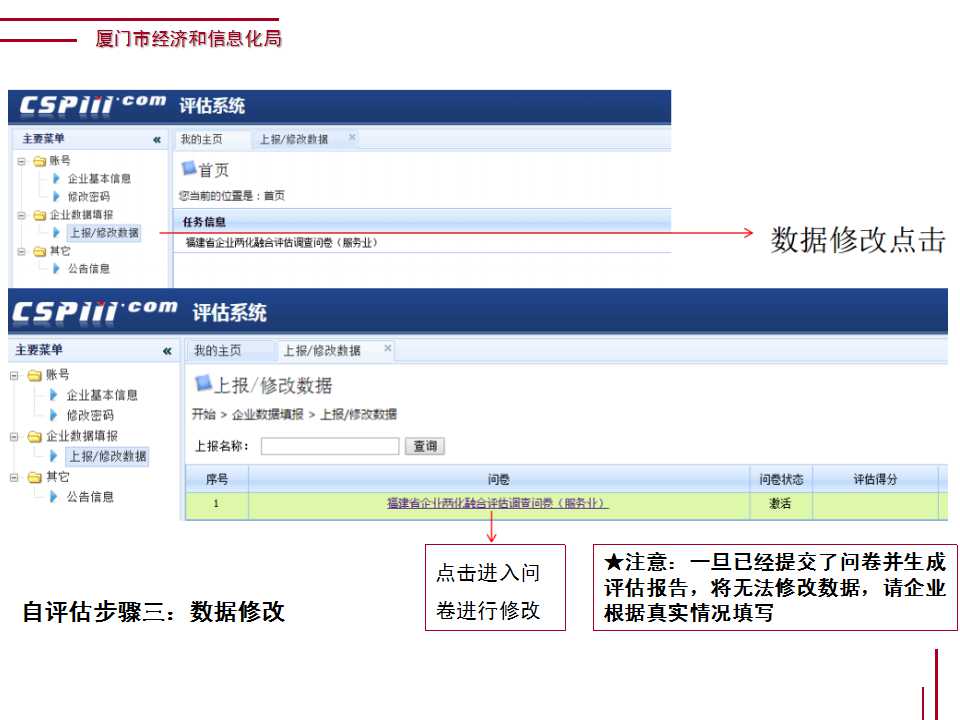Screen dimensions: 960x720
Task: Focus the 上报名称 text input field
Action: coord(330,446)
